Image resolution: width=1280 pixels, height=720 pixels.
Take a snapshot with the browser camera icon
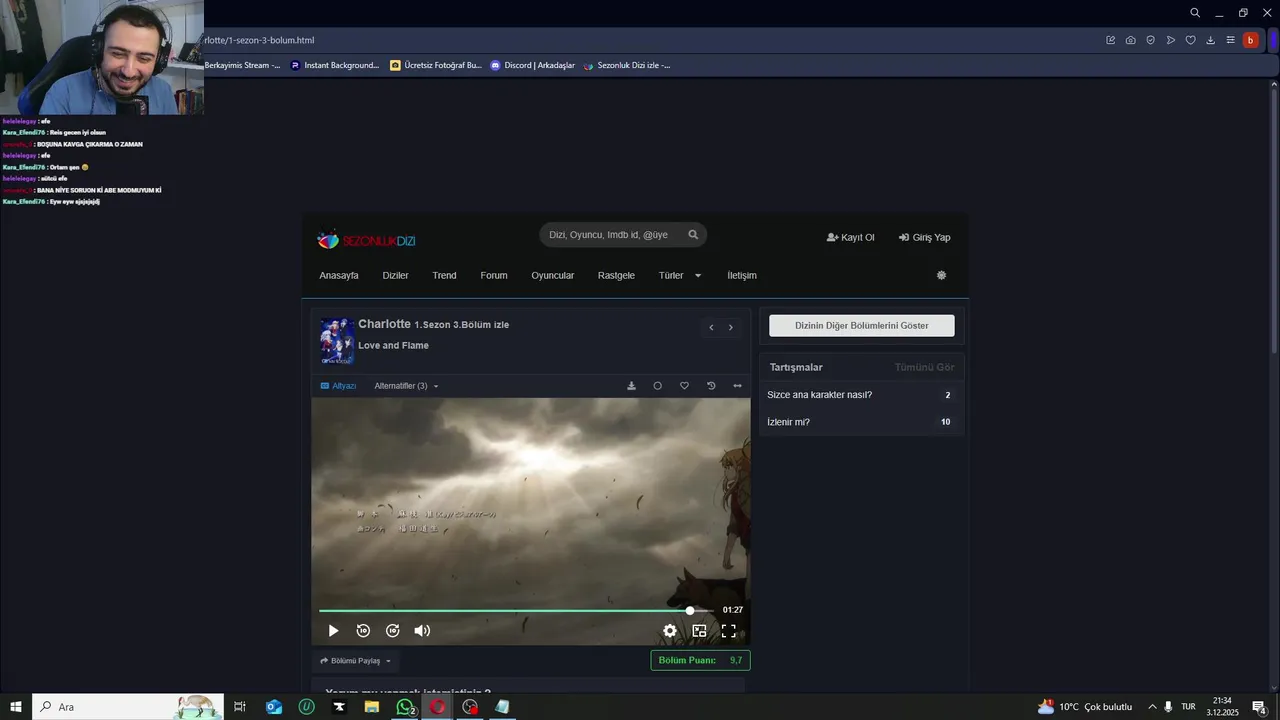(1131, 40)
